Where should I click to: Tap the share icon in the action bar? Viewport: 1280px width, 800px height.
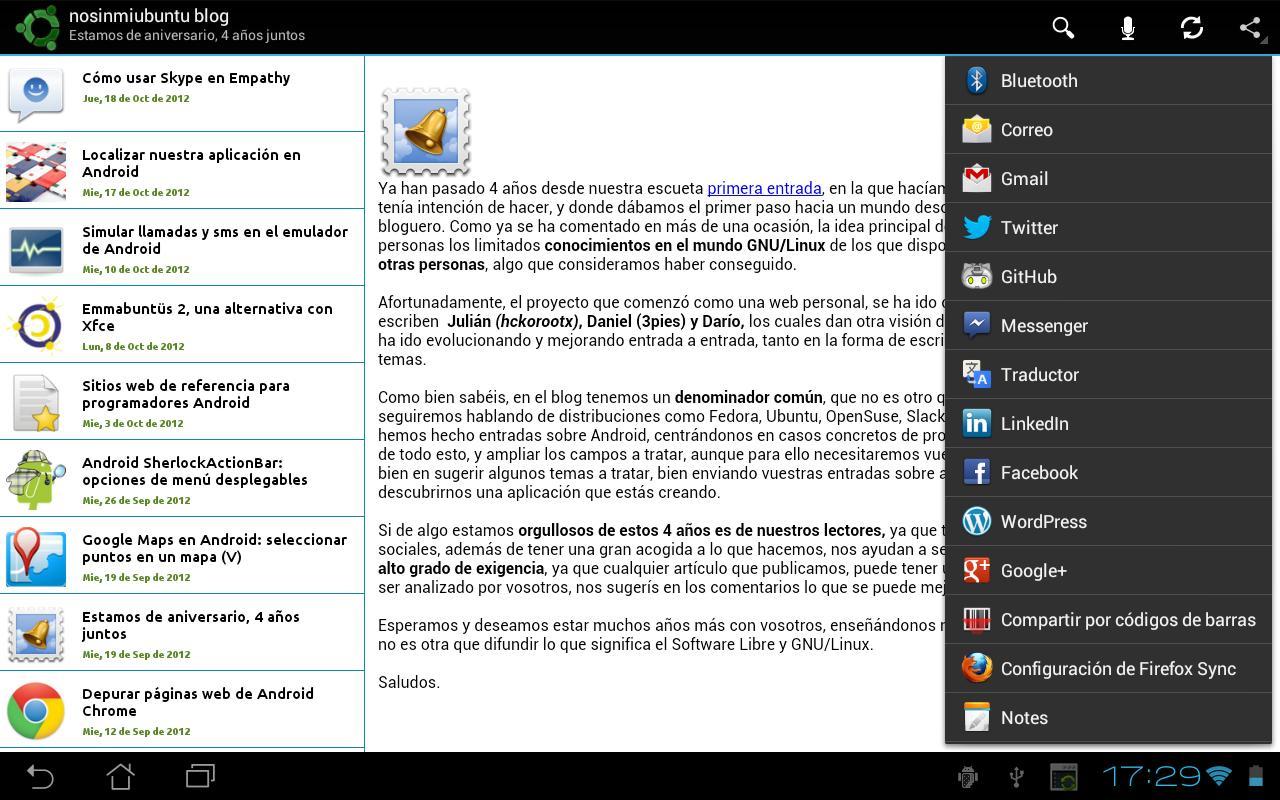point(1251,28)
